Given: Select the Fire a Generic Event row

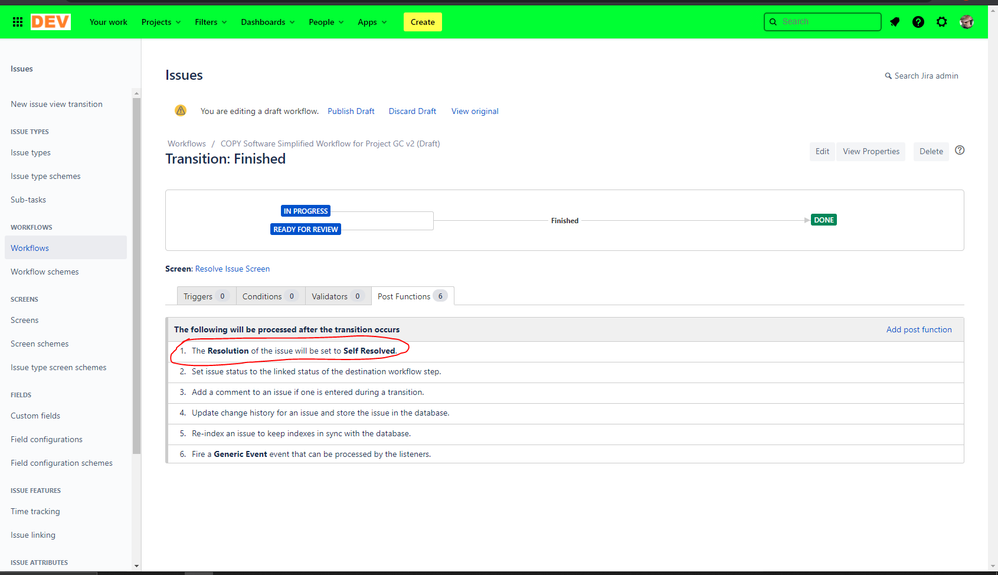Looking at the screenshot, I should [565, 454].
